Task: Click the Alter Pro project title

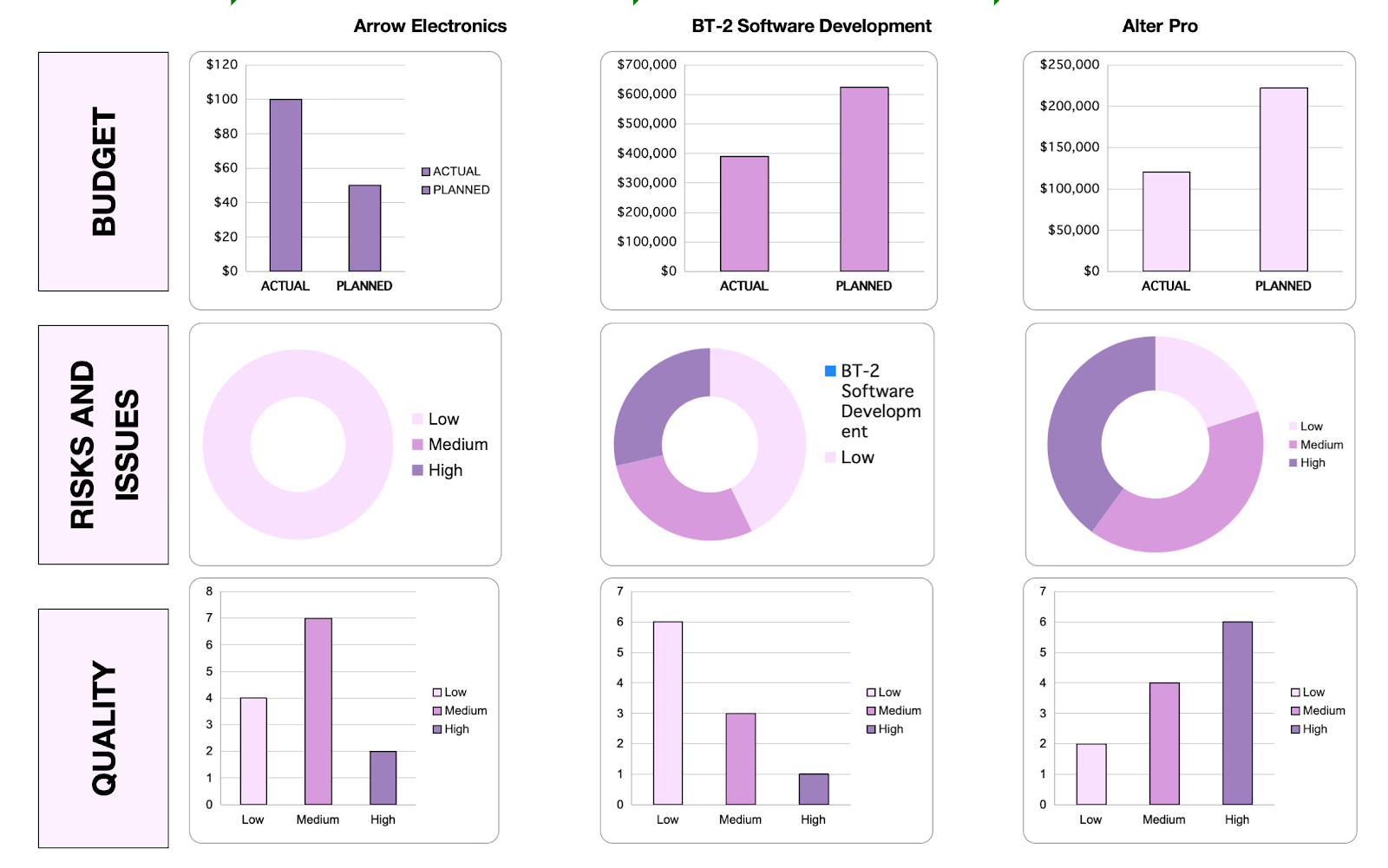Action: click(1160, 26)
